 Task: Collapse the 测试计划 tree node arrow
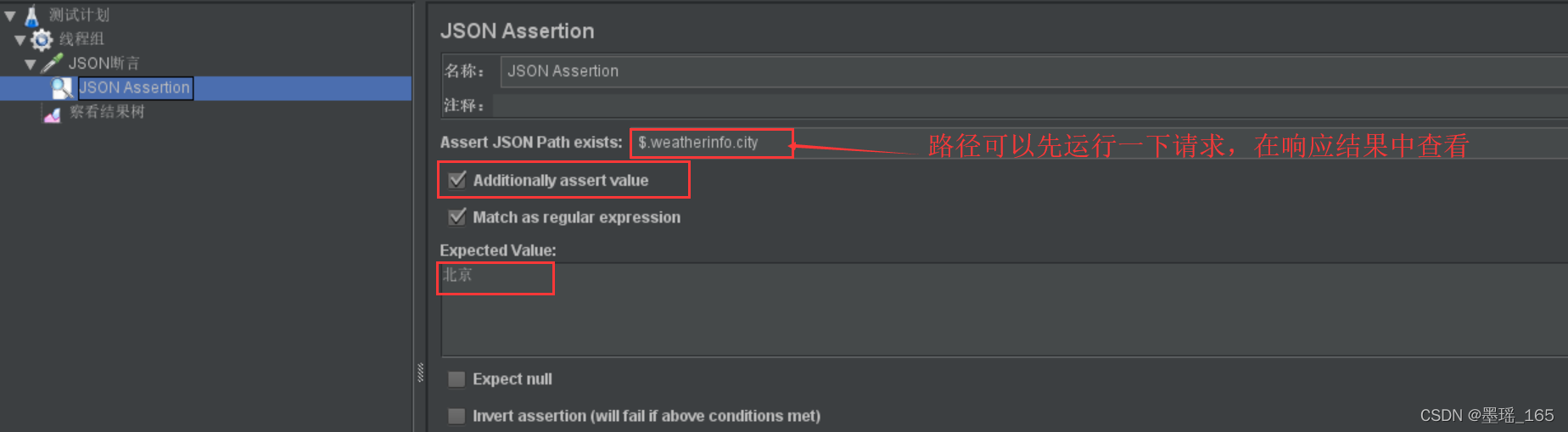10,15
